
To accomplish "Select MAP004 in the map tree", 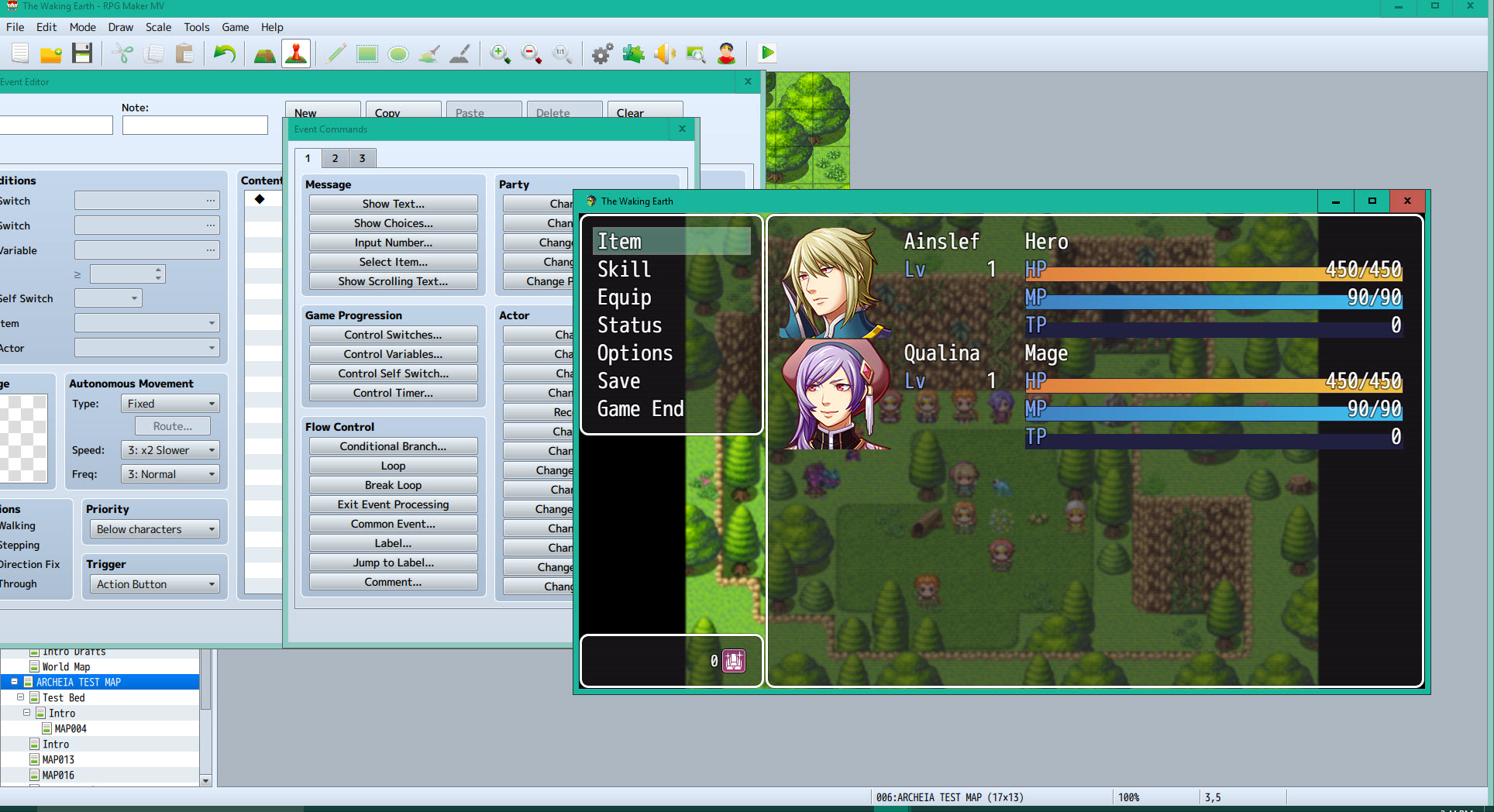I will click(x=71, y=728).
